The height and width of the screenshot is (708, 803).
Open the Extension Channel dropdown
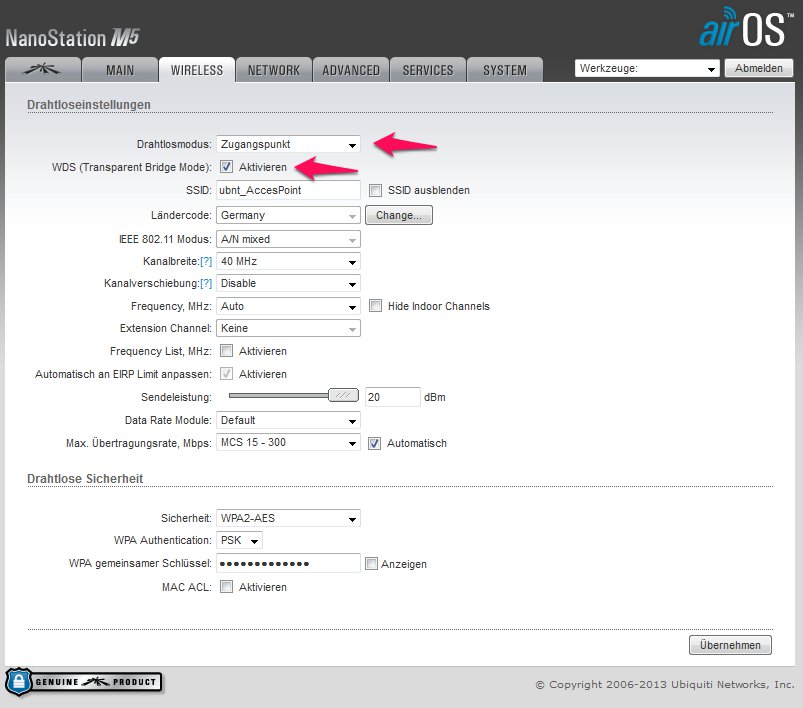288,328
